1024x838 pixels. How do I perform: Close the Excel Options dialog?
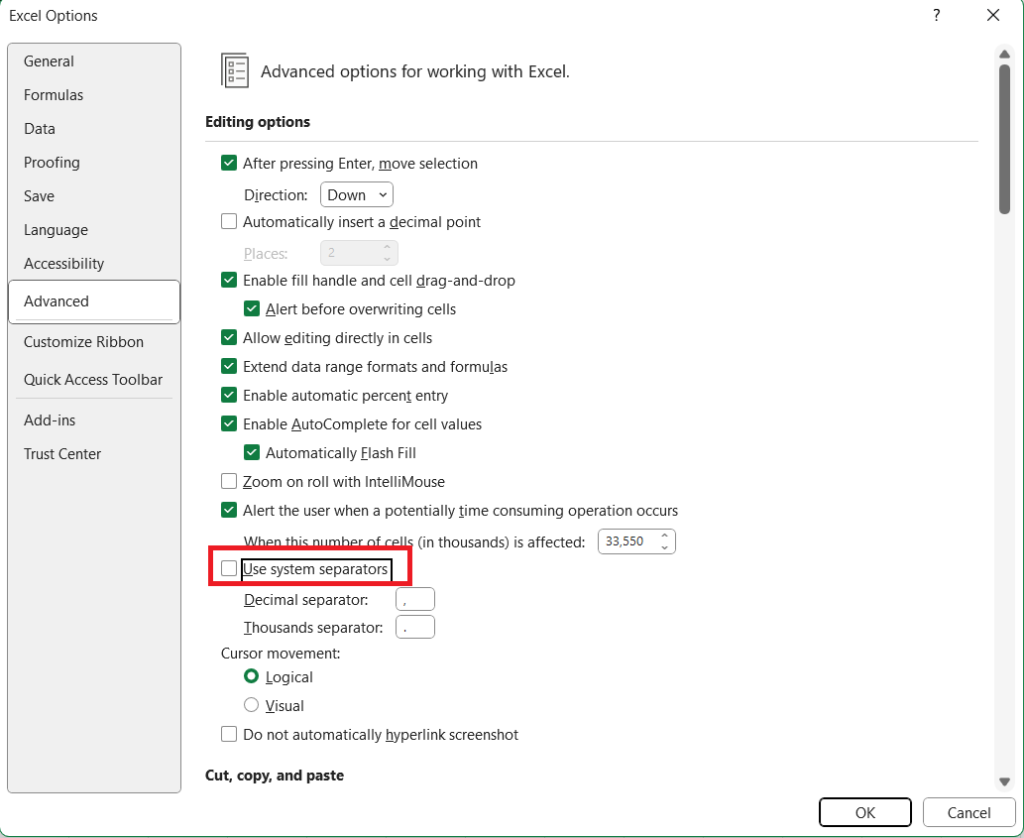(992, 15)
